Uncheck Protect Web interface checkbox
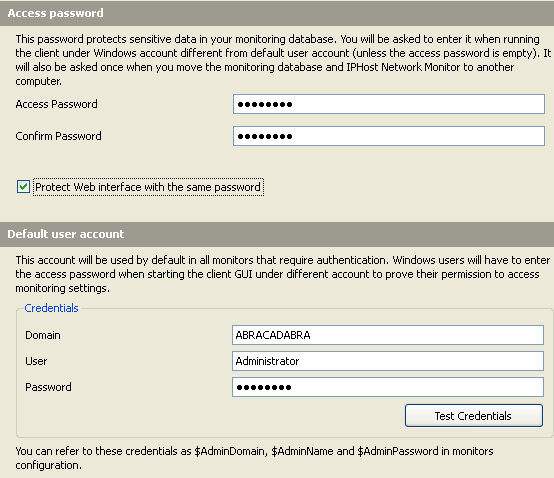 click(x=23, y=187)
